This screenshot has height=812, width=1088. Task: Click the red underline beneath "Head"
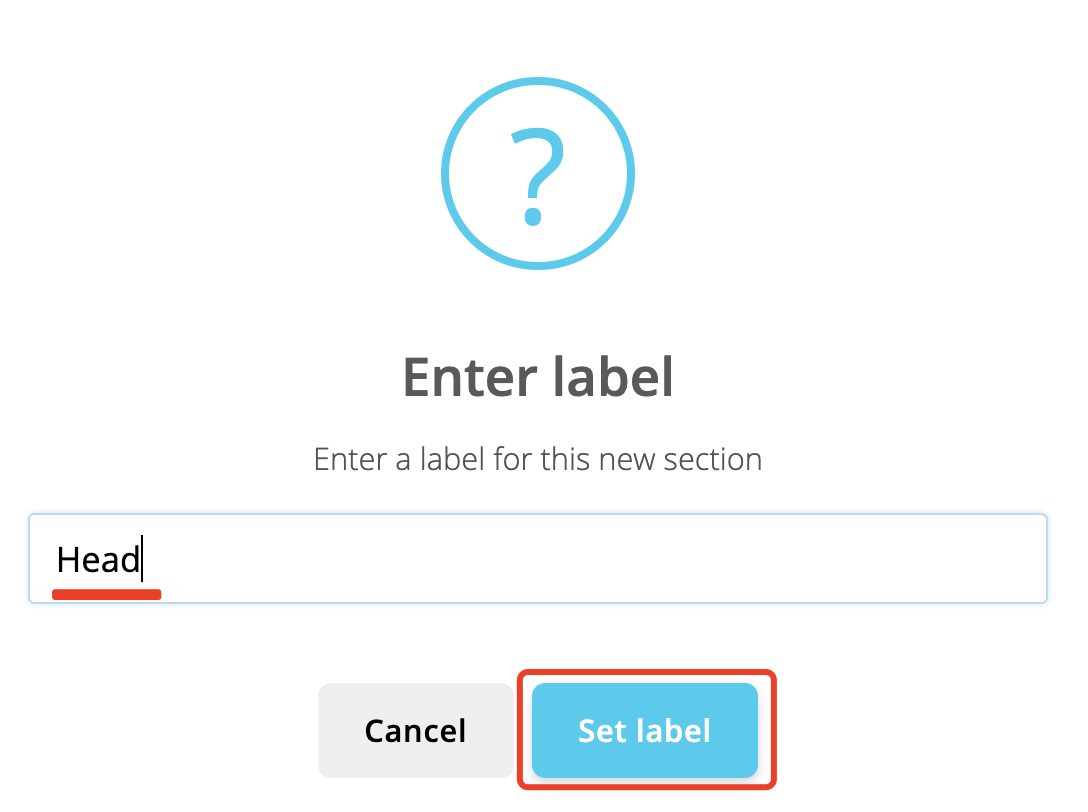tap(107, 594)
